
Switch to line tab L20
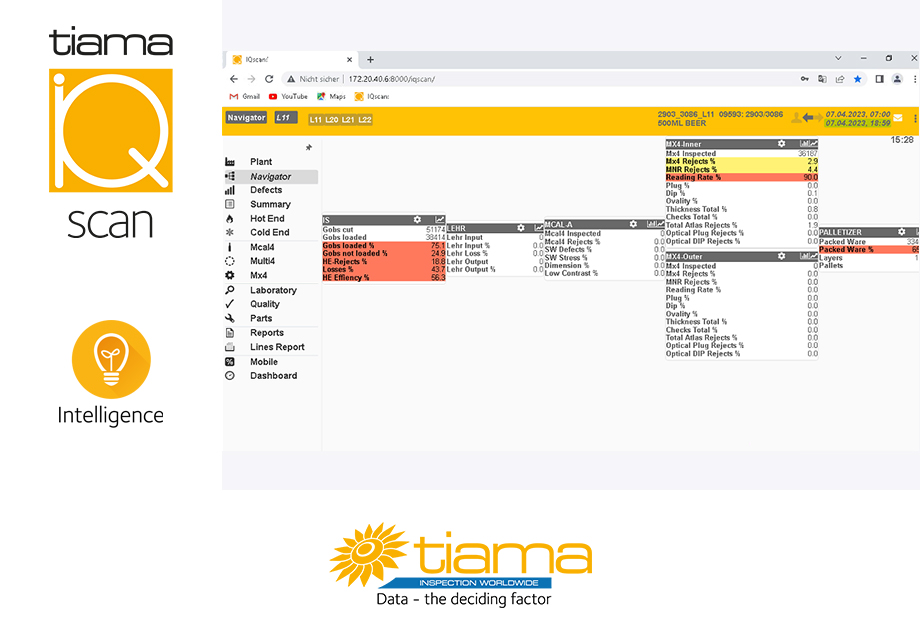click(x=331, y=120)
